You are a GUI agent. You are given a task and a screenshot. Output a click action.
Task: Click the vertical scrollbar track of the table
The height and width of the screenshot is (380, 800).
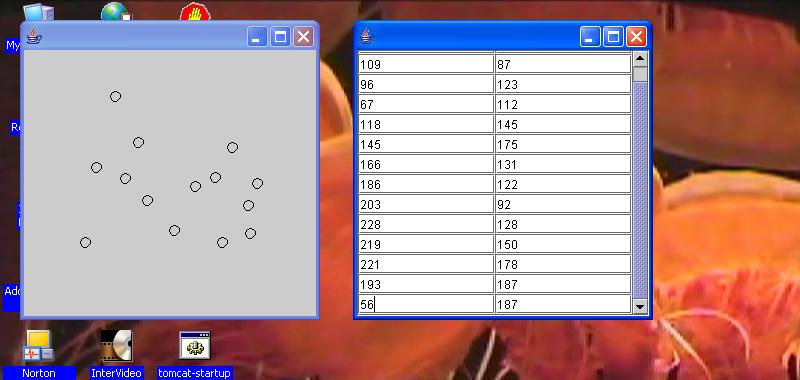[x=640, y=190]
